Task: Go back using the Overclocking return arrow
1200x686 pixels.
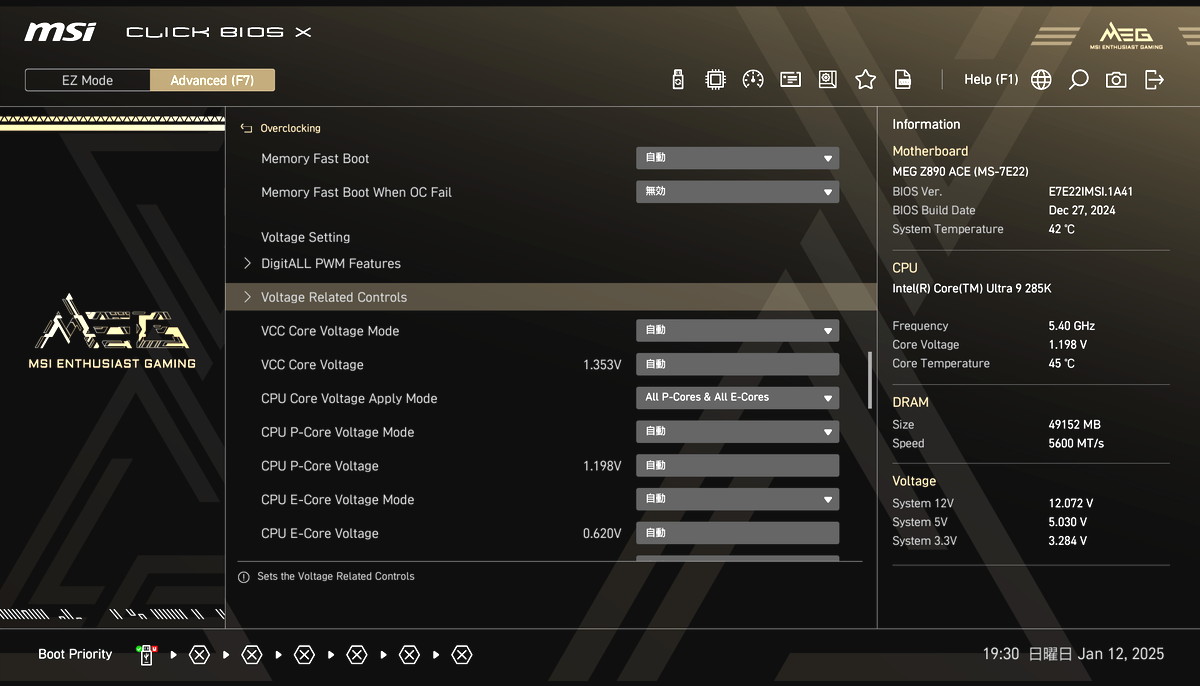Action: (x=246, y=128)
